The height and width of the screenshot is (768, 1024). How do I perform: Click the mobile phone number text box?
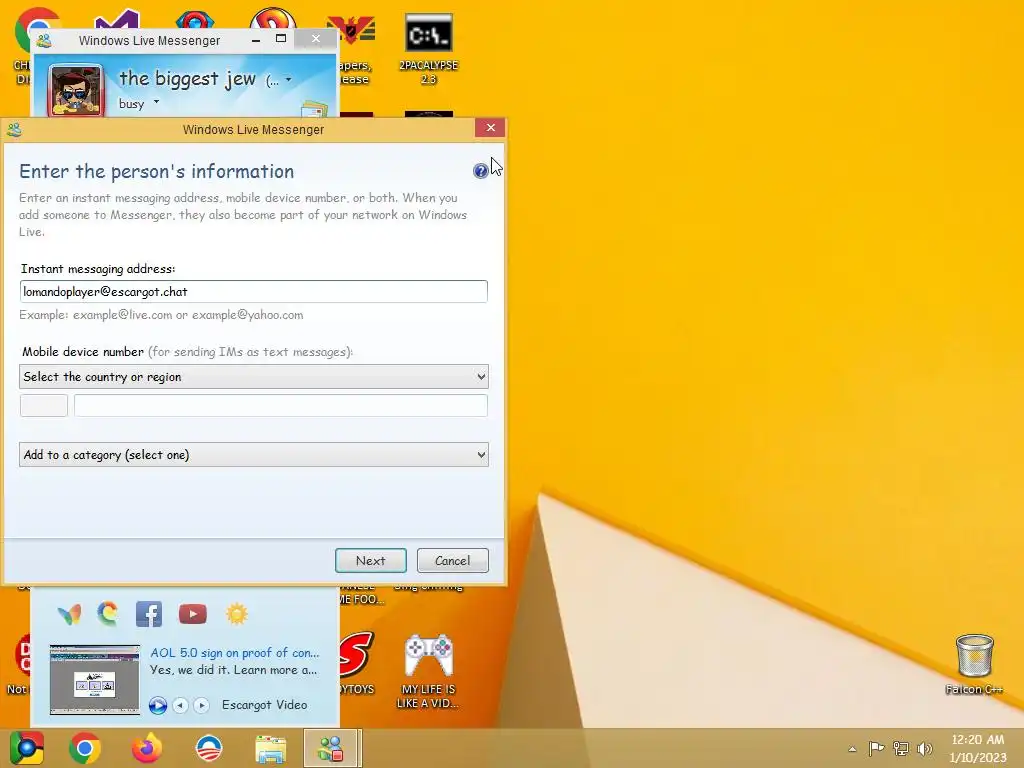click(x=281, y=406)
